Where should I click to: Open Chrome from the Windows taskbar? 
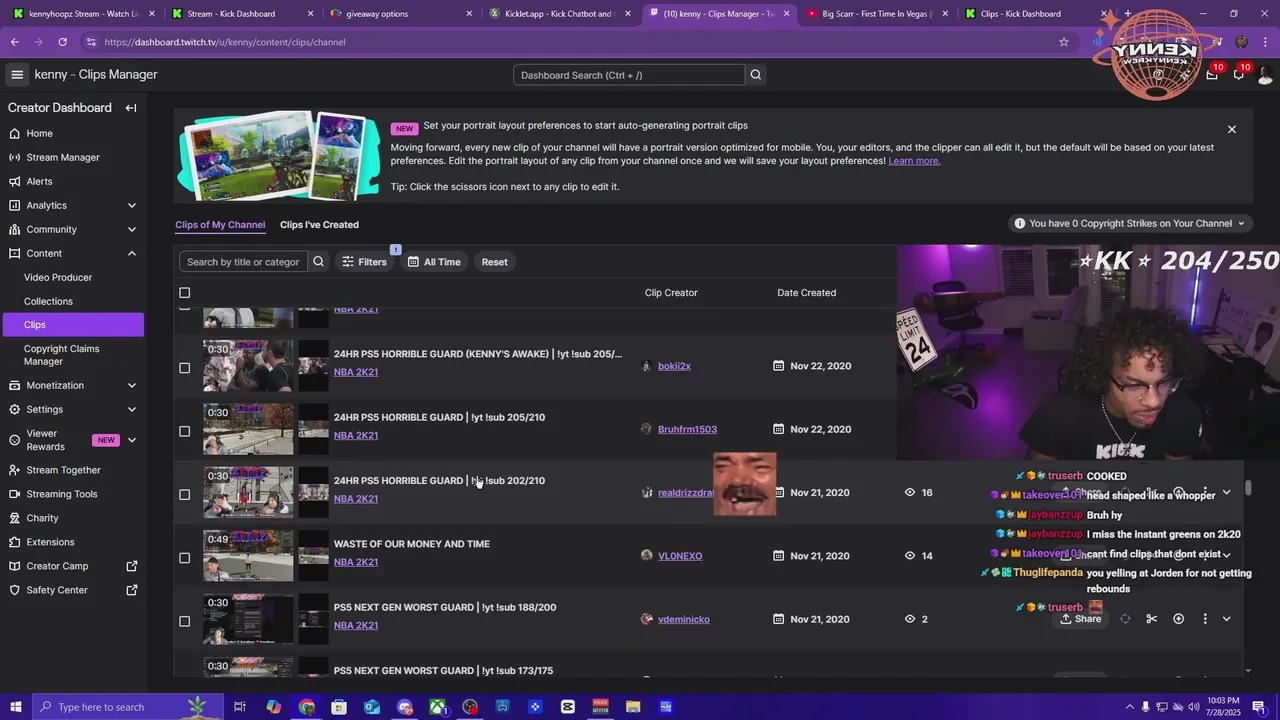[x=306, y=707]
